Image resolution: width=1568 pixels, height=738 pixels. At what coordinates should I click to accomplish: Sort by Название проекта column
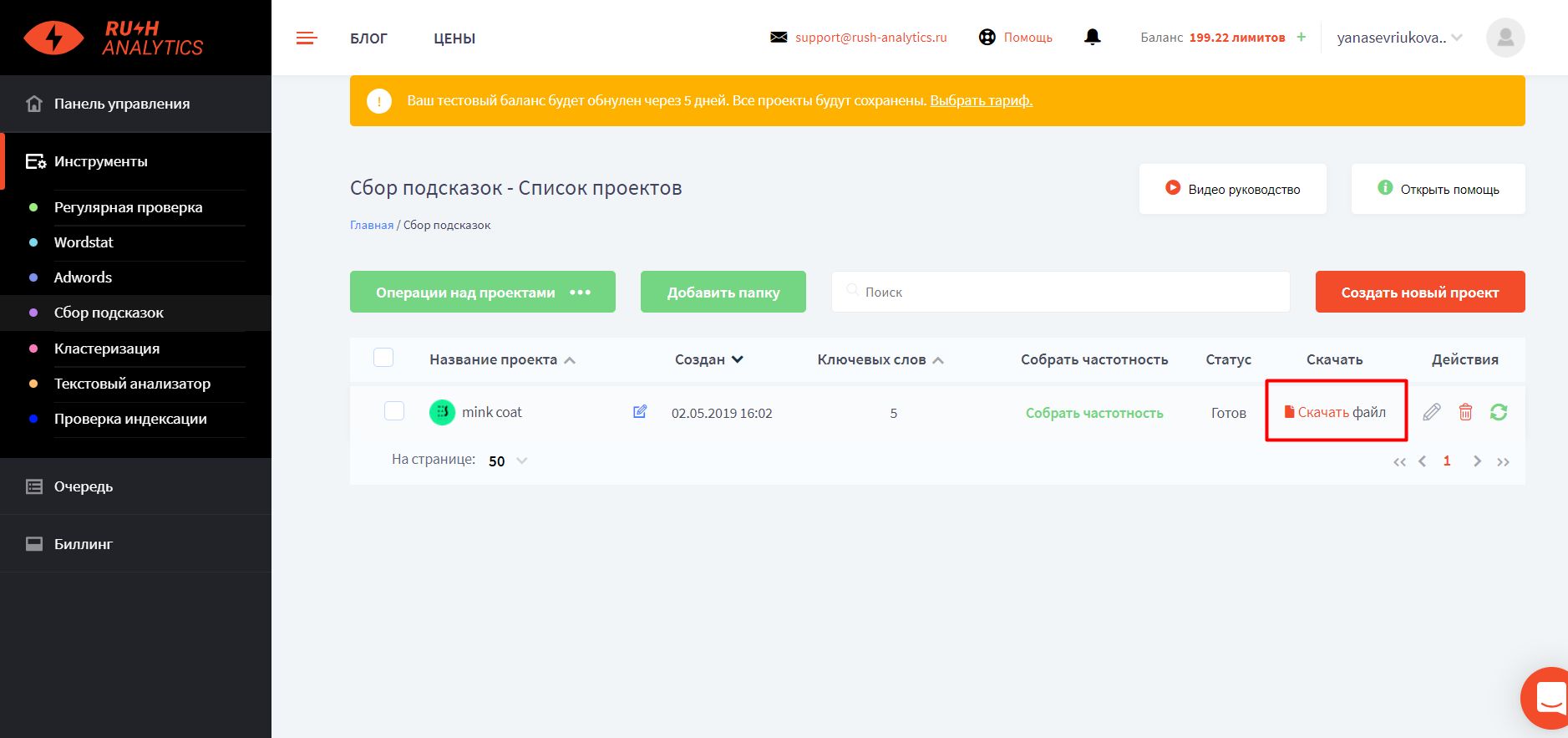(x=502, y=359)
